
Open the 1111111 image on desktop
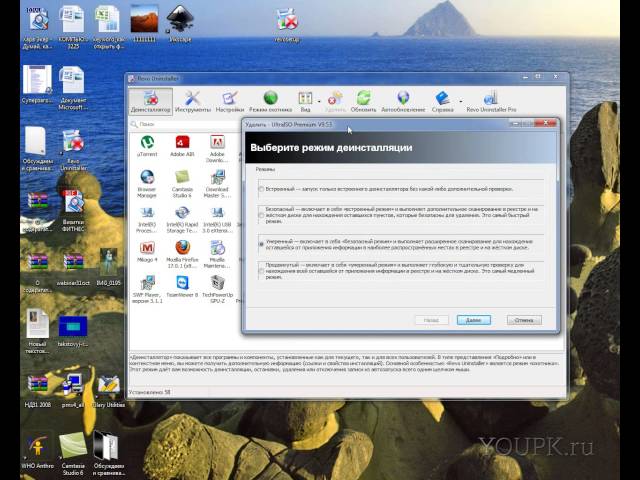144,24
